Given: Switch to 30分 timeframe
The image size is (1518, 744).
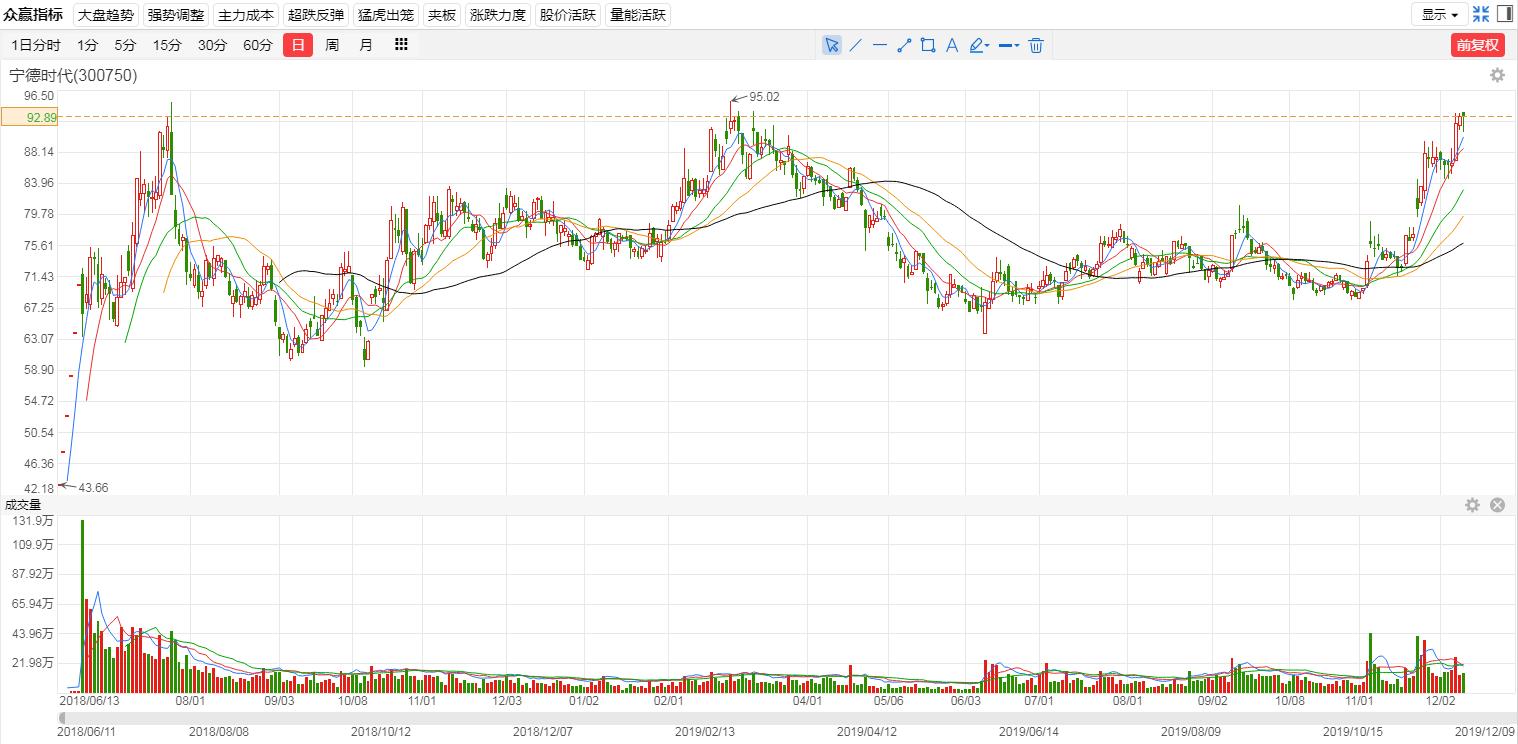Looking at the screenshot, I should tap(212, 45).
